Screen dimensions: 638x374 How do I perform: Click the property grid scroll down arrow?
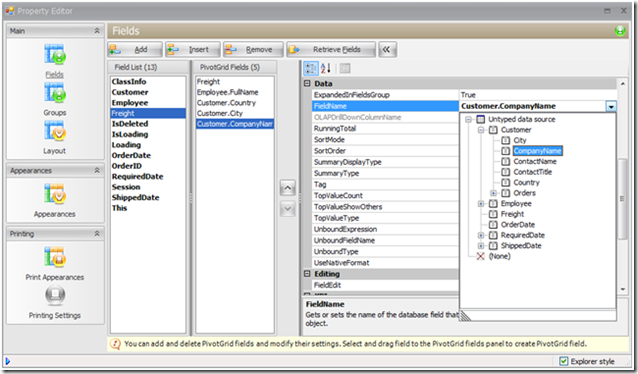coord(622,289)
